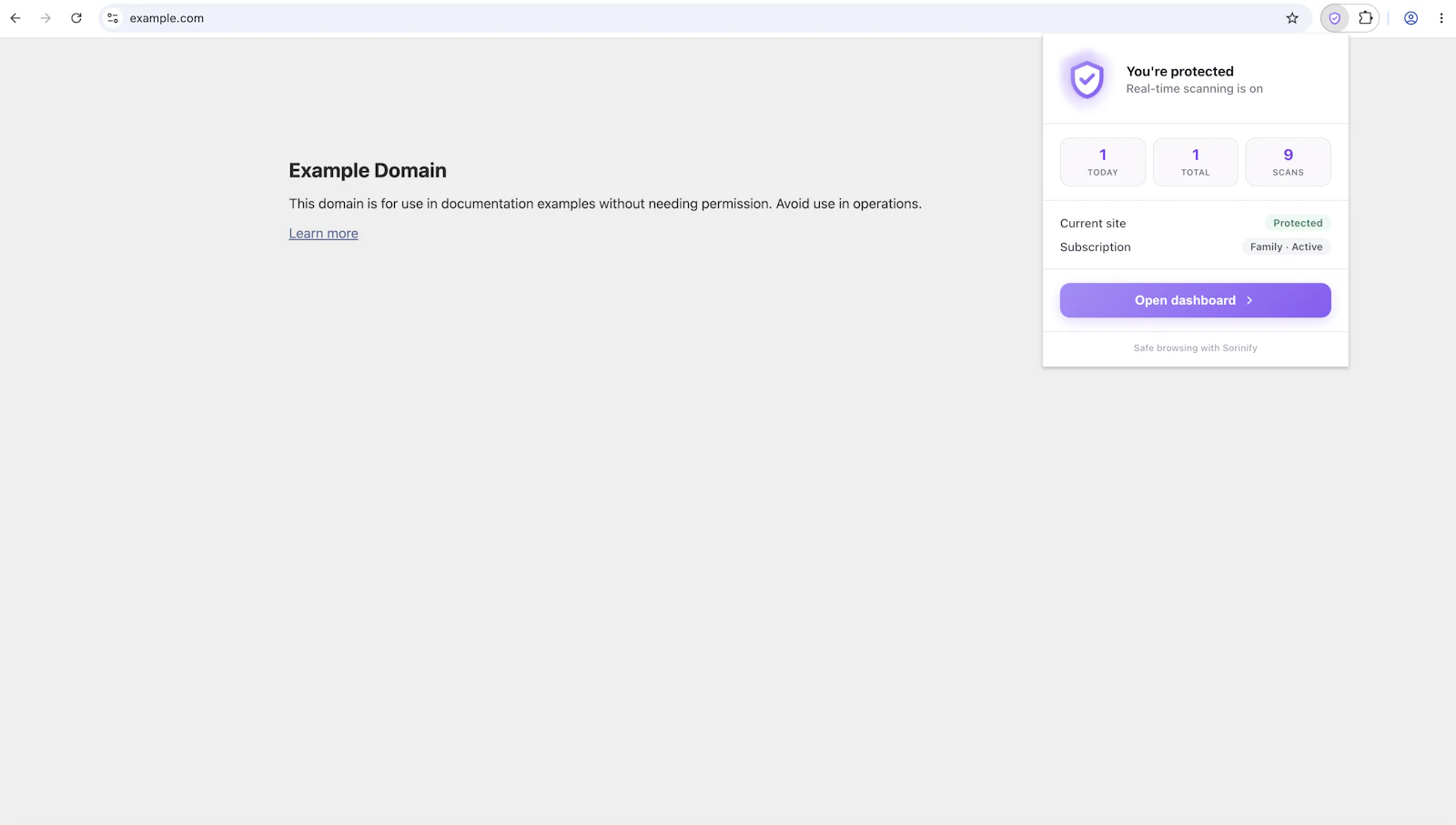1456x825 pixels.
Task: Open the Extensions puzzle-piece menu
Action: 1366,18
